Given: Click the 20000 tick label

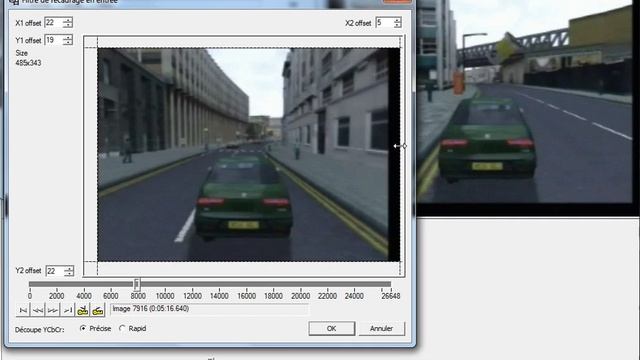Looking at the screenshot, I should point(300,296).
